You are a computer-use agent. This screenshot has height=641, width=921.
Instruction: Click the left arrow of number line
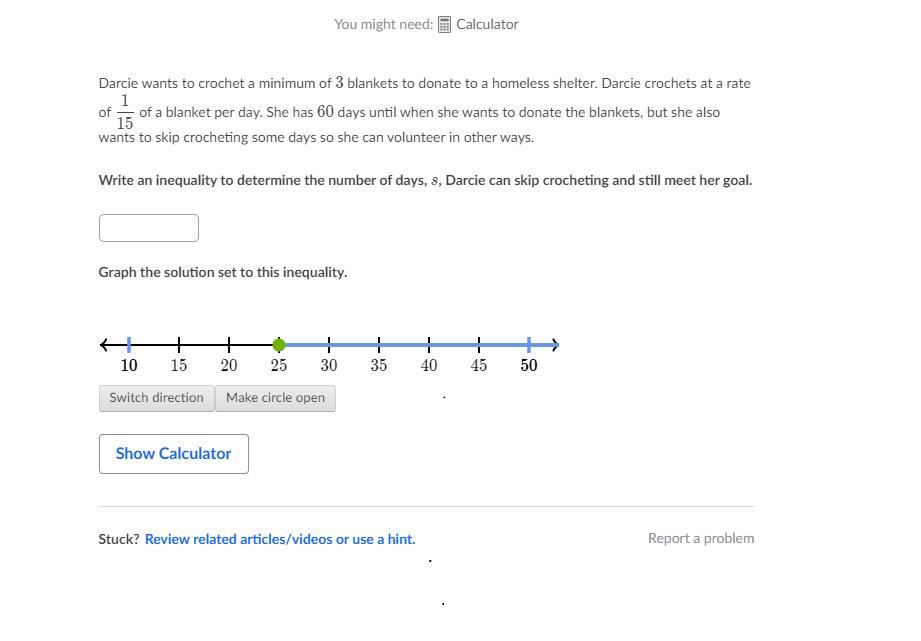pyautogui.click(x=104, y=345)
